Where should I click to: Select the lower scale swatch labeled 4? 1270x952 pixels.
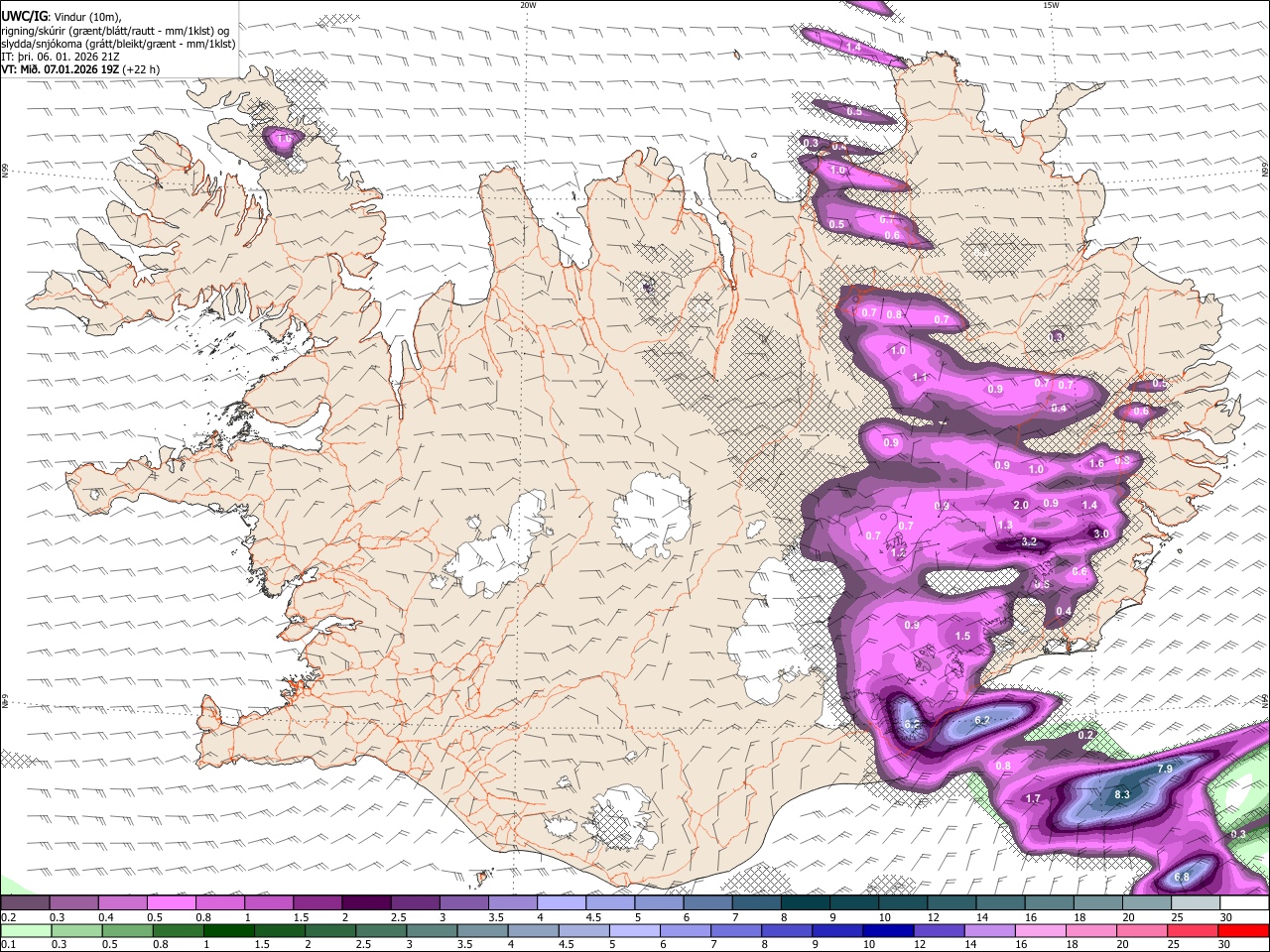point(532,930)
